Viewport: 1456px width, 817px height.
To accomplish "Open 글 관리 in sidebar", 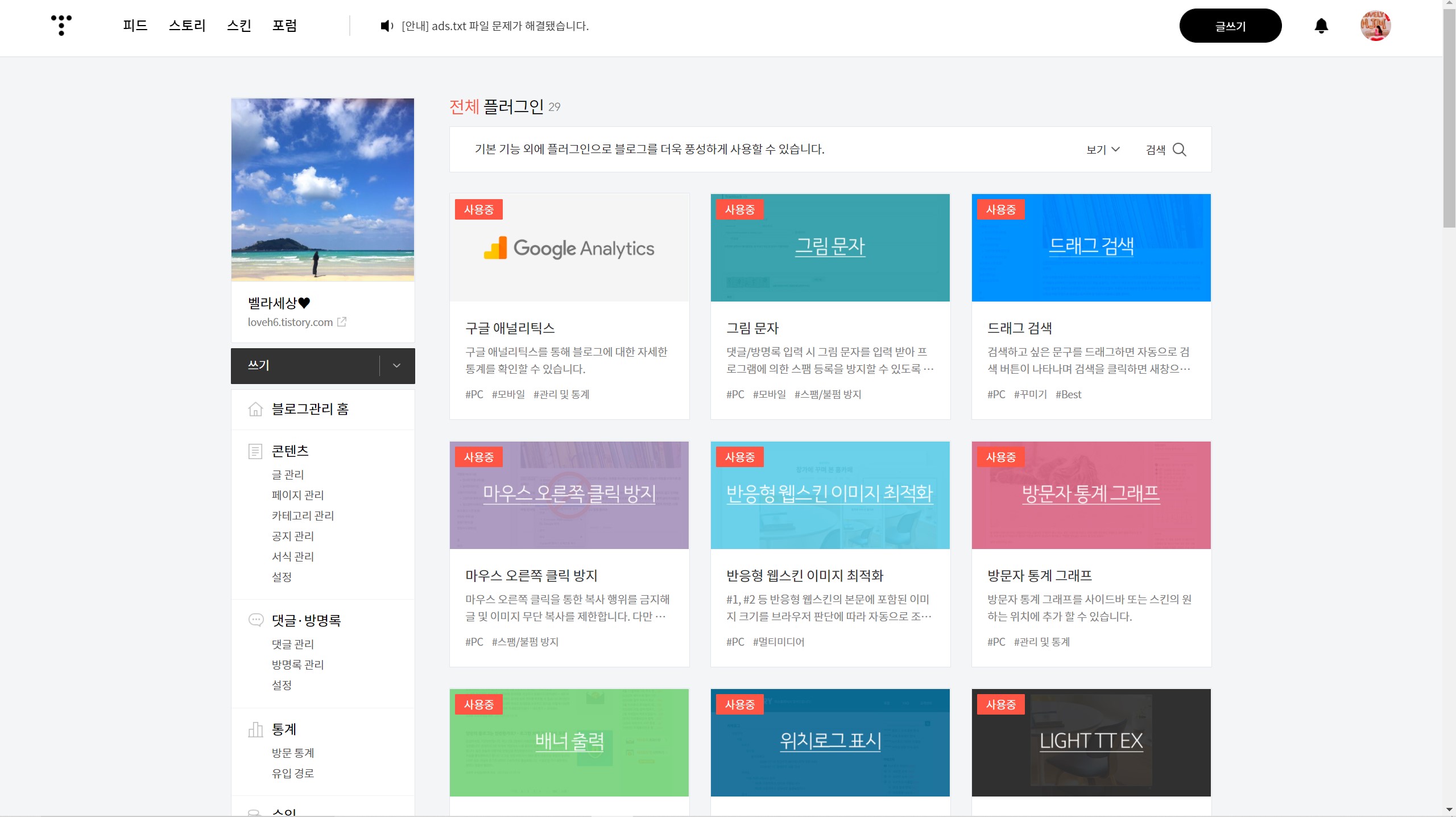I will [288, 474].
